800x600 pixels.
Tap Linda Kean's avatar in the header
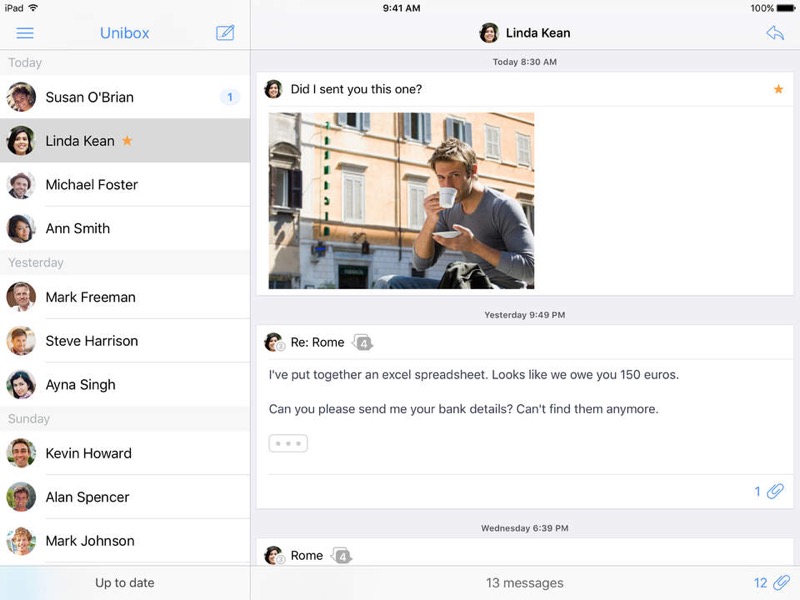(489, 33)
